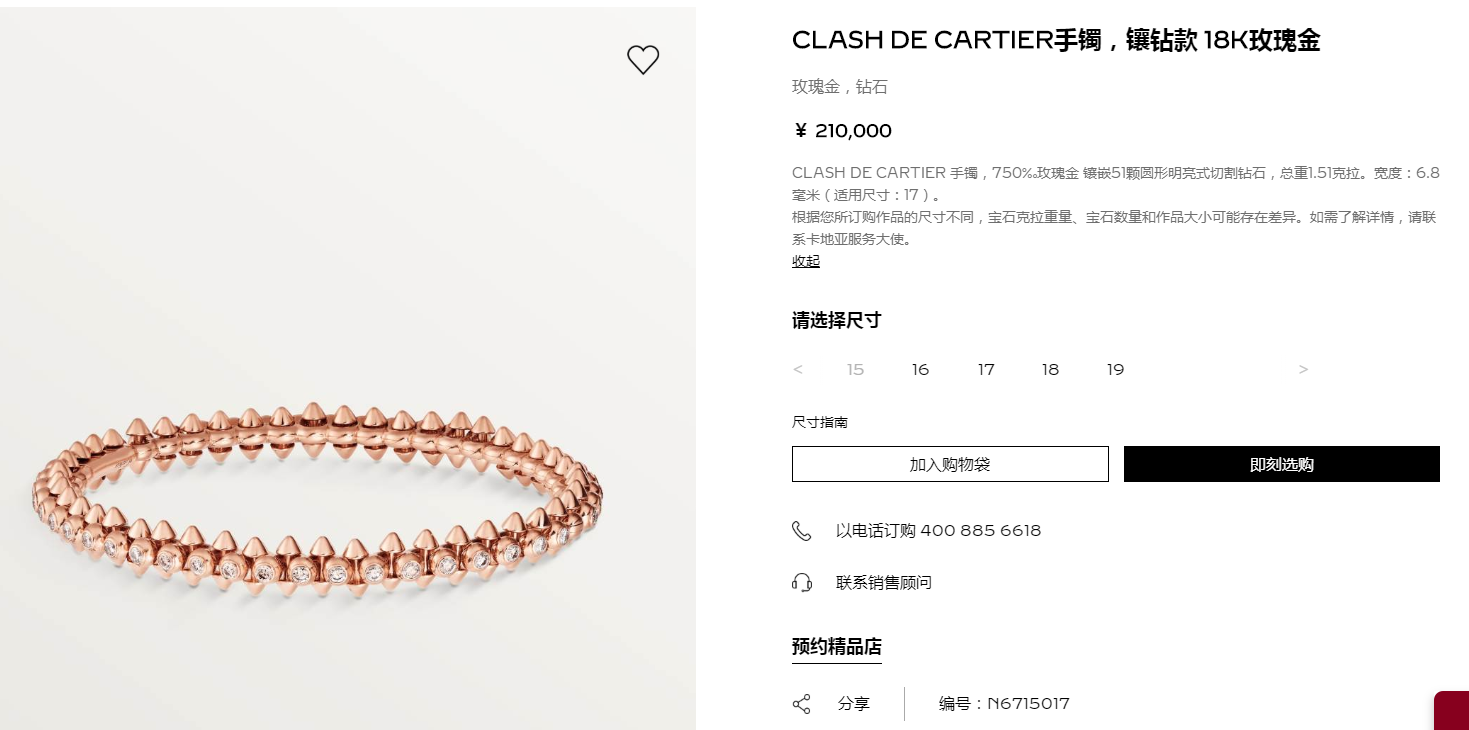
Task: Click the headset advisor icon
Action: (802, 582)
